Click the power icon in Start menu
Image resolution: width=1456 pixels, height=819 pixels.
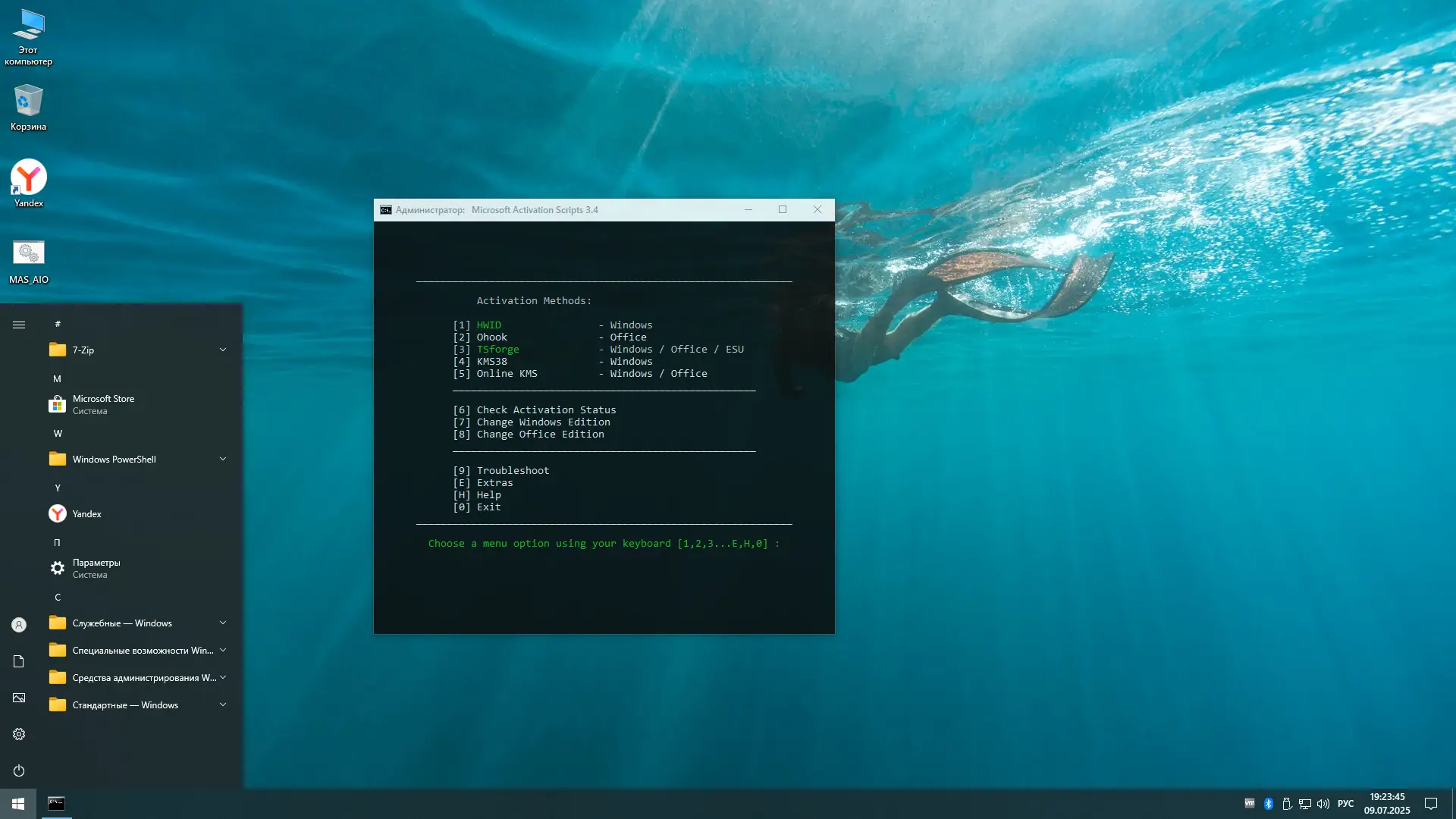[x=19, y=770]
